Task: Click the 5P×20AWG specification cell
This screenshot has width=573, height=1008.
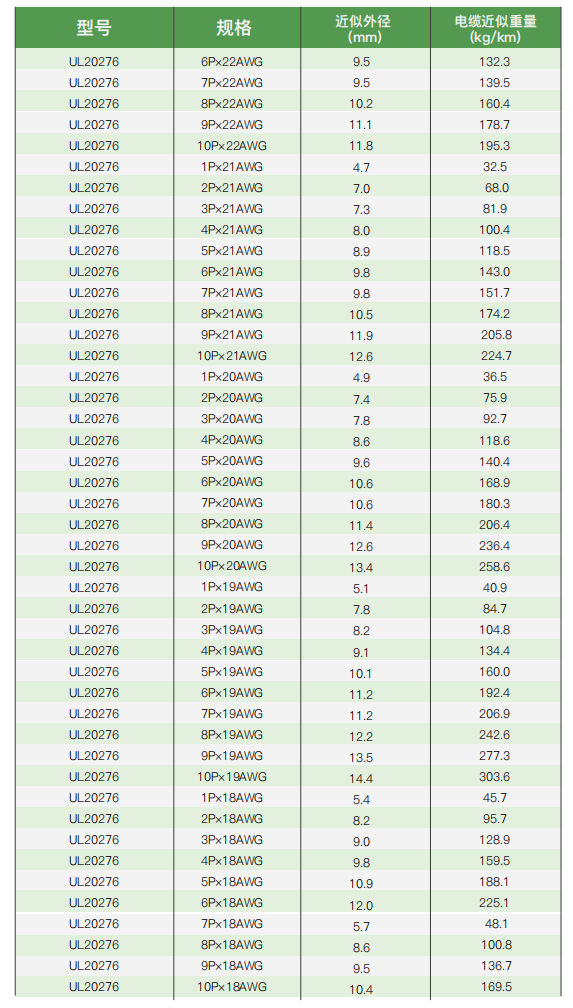Action: tap(232, 461)
